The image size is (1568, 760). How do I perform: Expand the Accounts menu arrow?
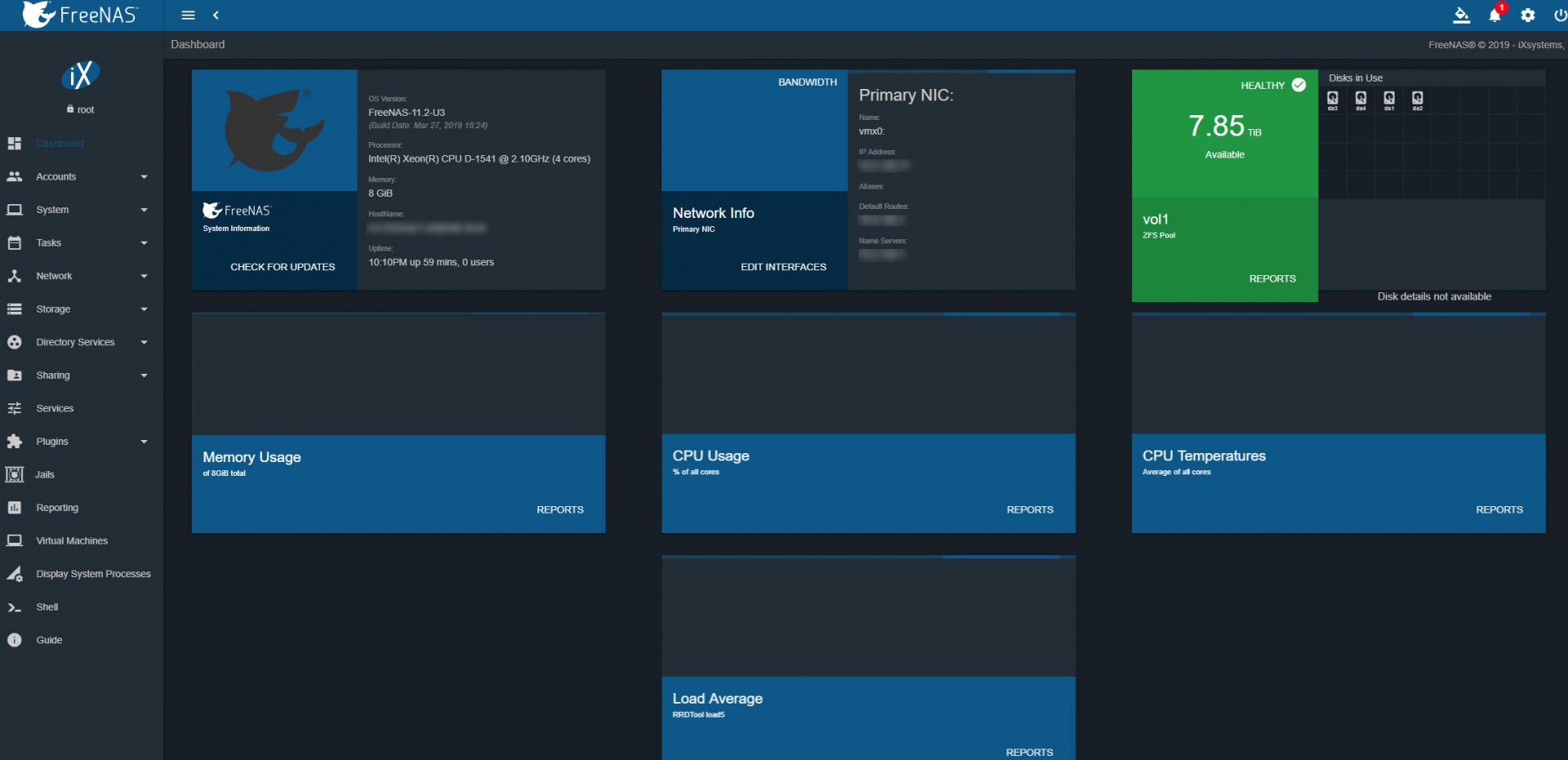[x=144, y=176]
